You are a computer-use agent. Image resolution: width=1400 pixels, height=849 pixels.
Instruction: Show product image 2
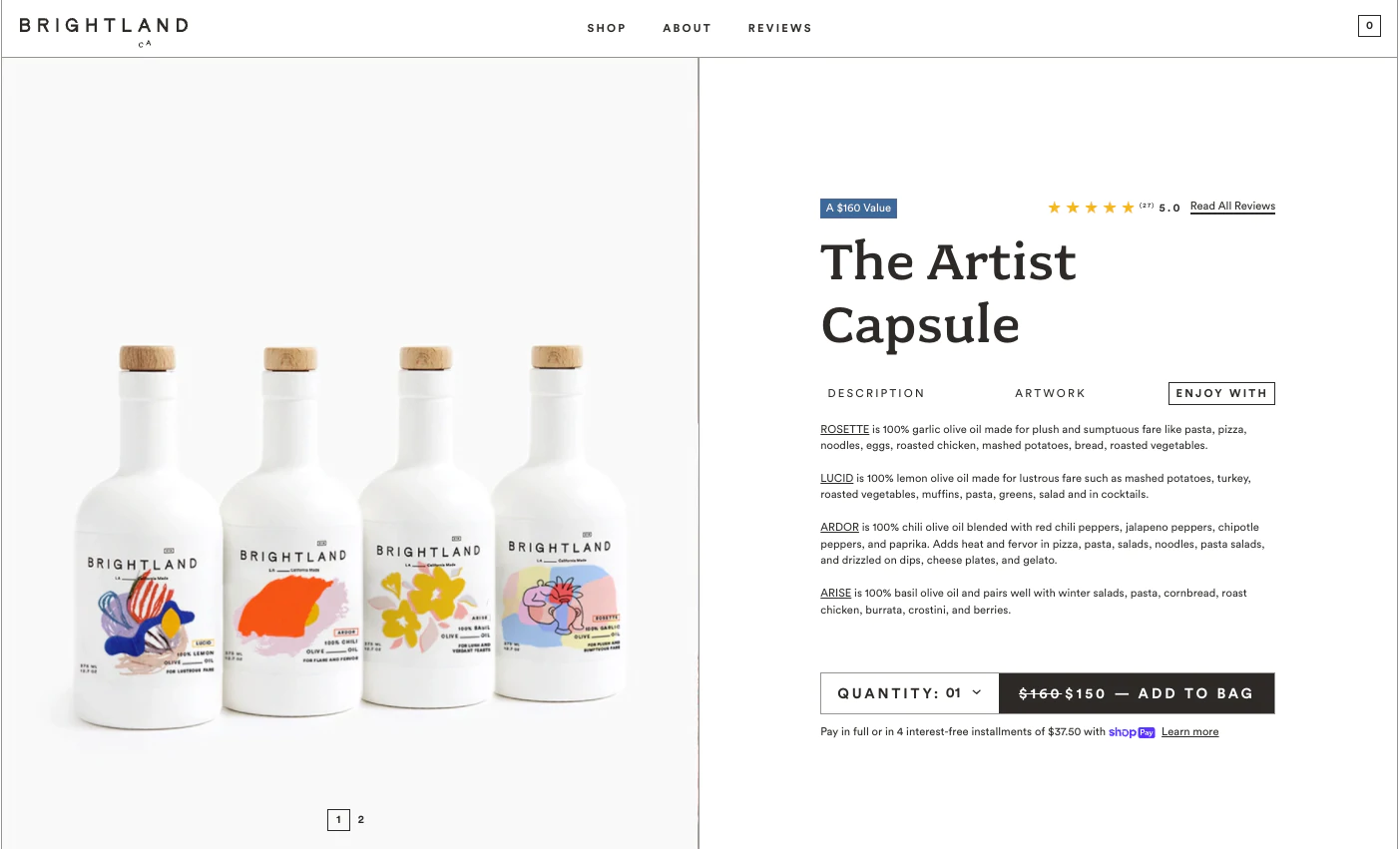[x=361, y=820]
